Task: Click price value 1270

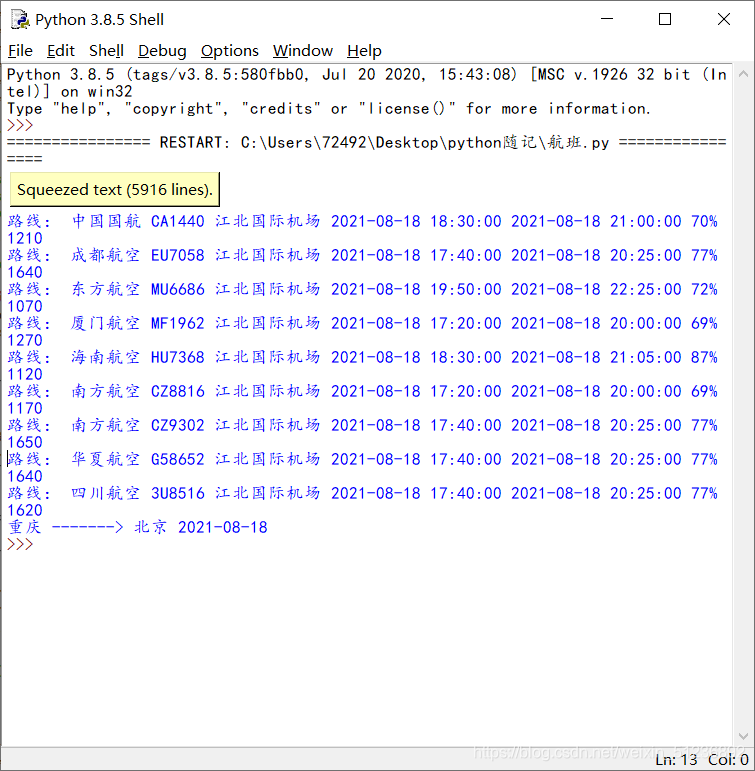Action: pyautogui.click(x=25, y=340)
